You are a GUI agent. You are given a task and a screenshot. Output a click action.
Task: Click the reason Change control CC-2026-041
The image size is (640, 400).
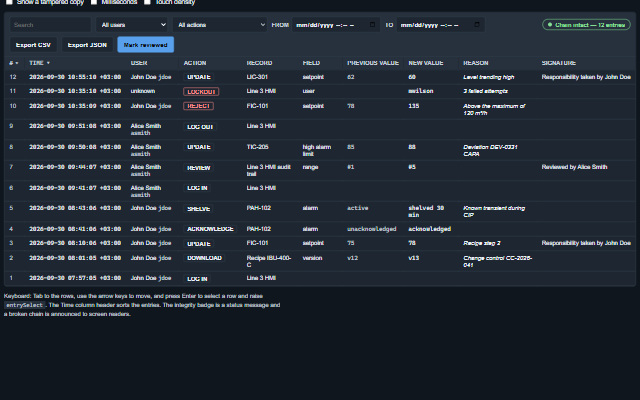click(498, 261)
